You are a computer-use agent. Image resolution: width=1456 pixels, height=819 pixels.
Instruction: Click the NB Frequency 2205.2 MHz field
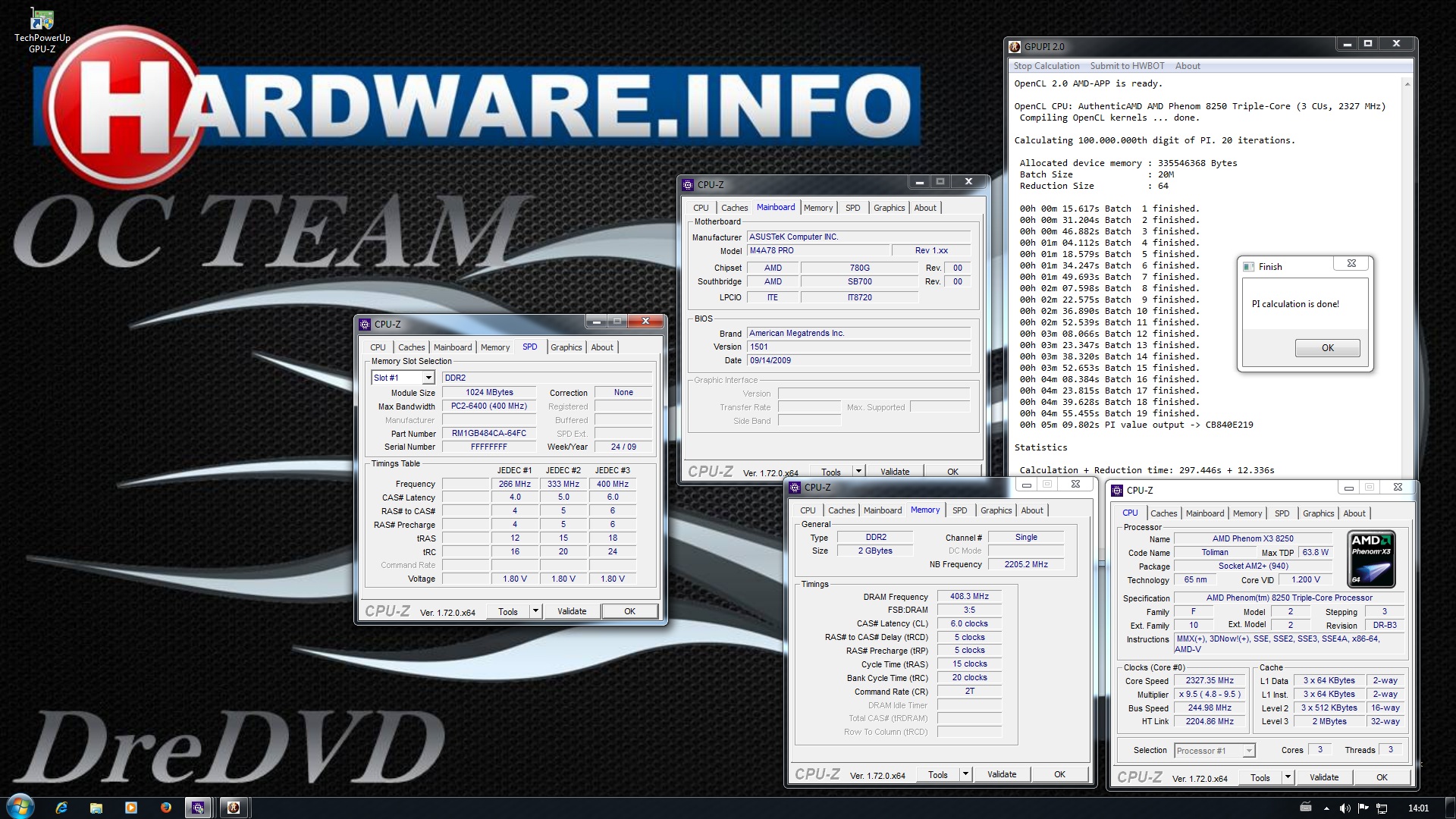(x=1025, y=565)
